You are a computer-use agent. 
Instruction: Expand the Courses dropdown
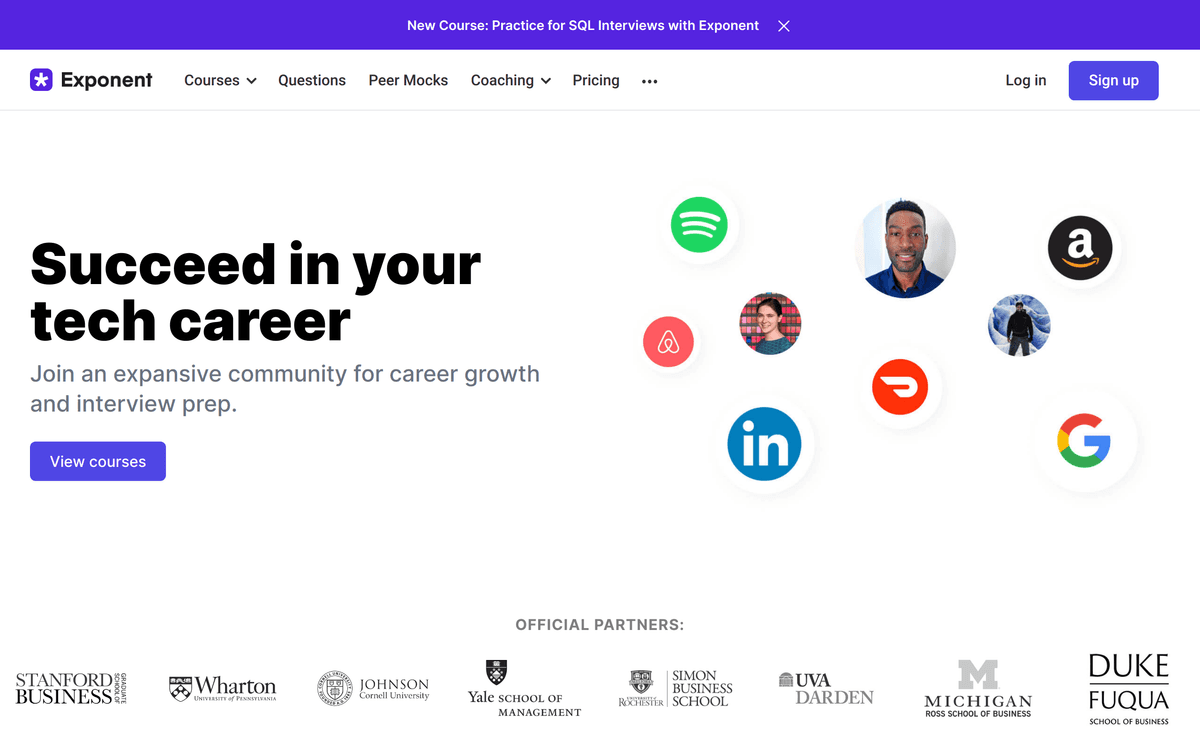220,80
